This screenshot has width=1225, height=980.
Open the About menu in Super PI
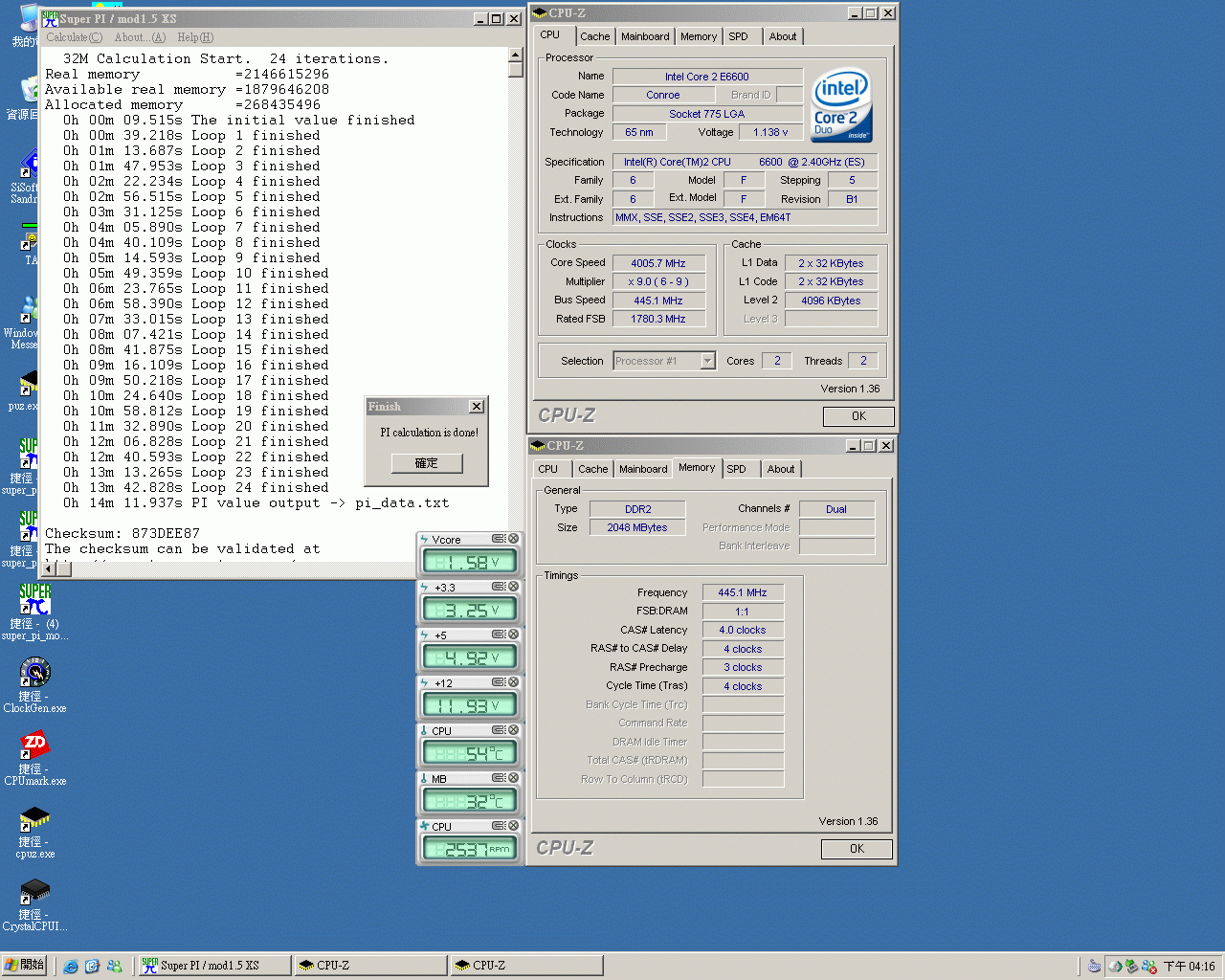pos(140,37)
